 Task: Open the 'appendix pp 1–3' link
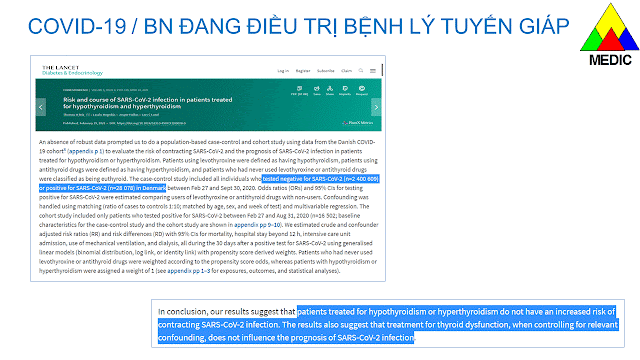(x=189, y=271)
